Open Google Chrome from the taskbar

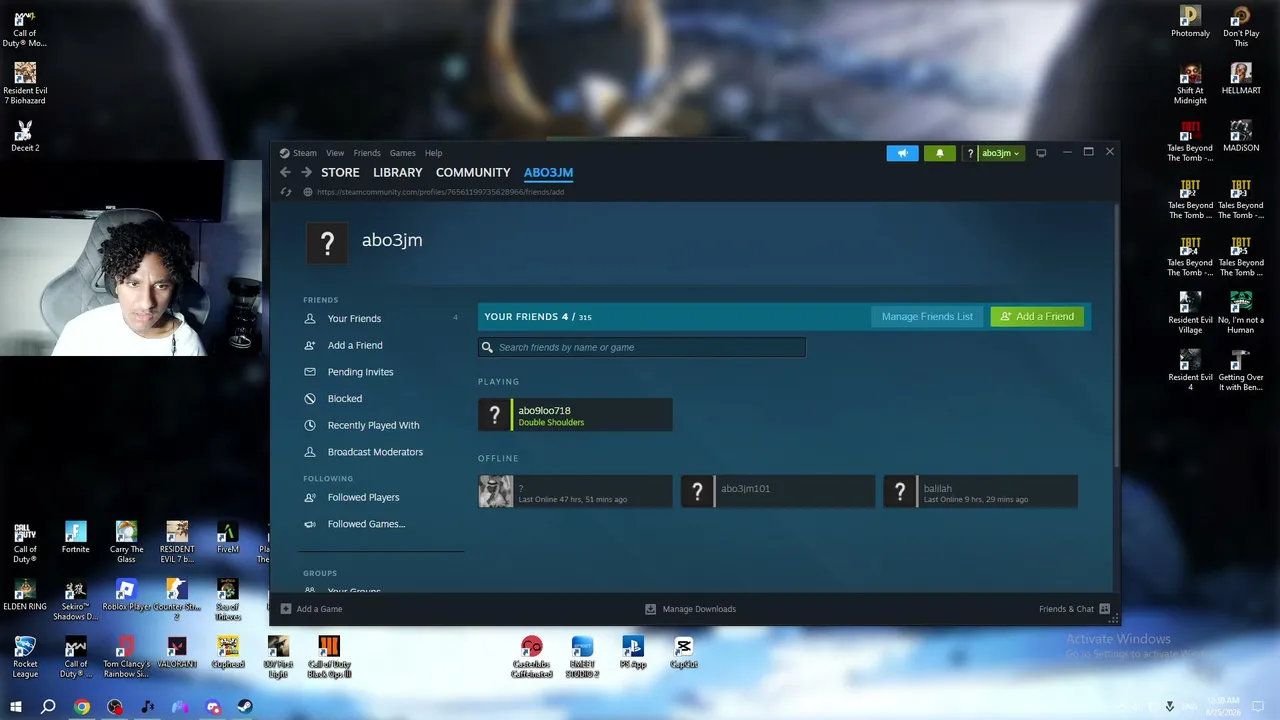82,707
